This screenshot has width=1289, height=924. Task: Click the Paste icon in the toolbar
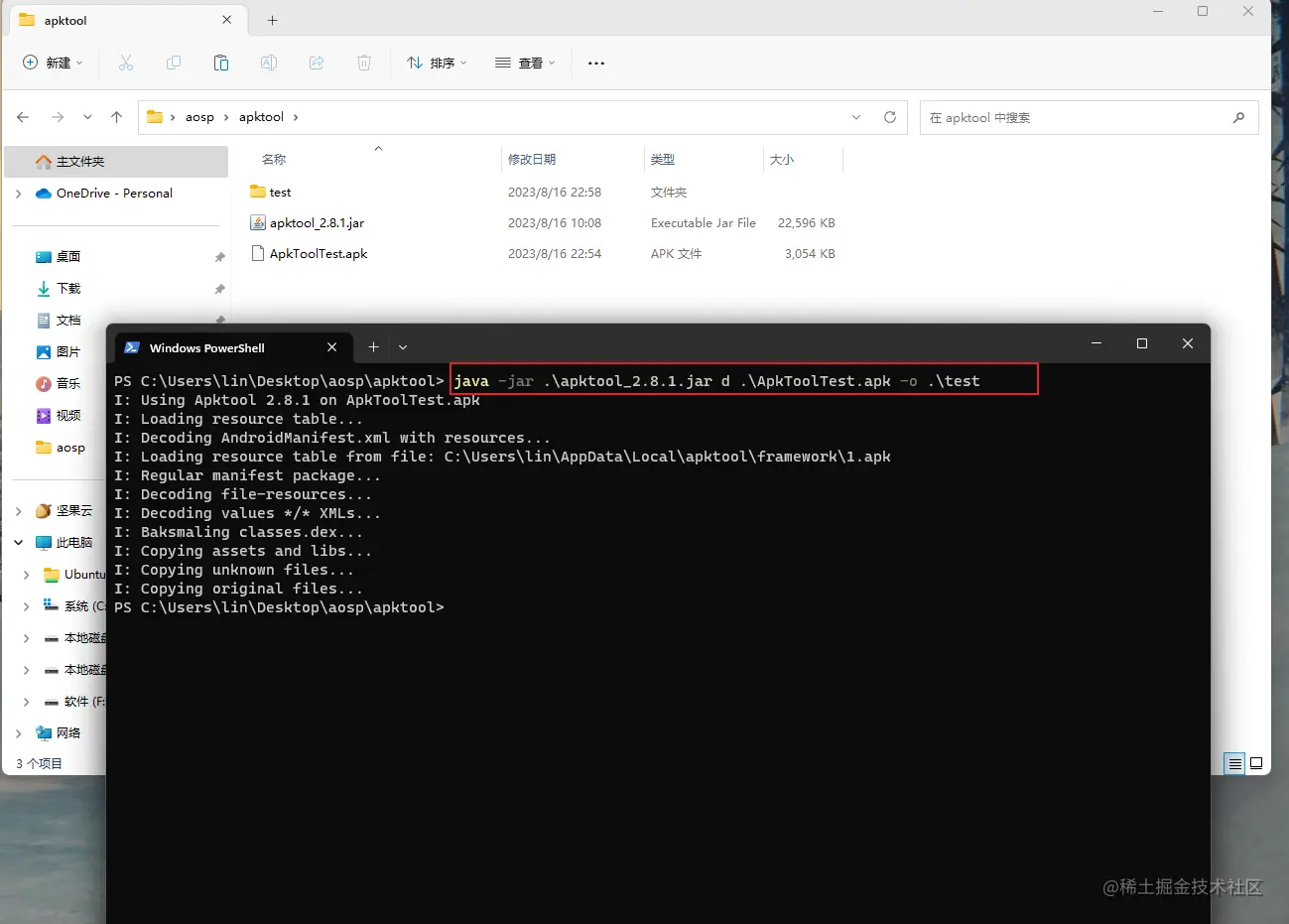(x=221, y=63)
